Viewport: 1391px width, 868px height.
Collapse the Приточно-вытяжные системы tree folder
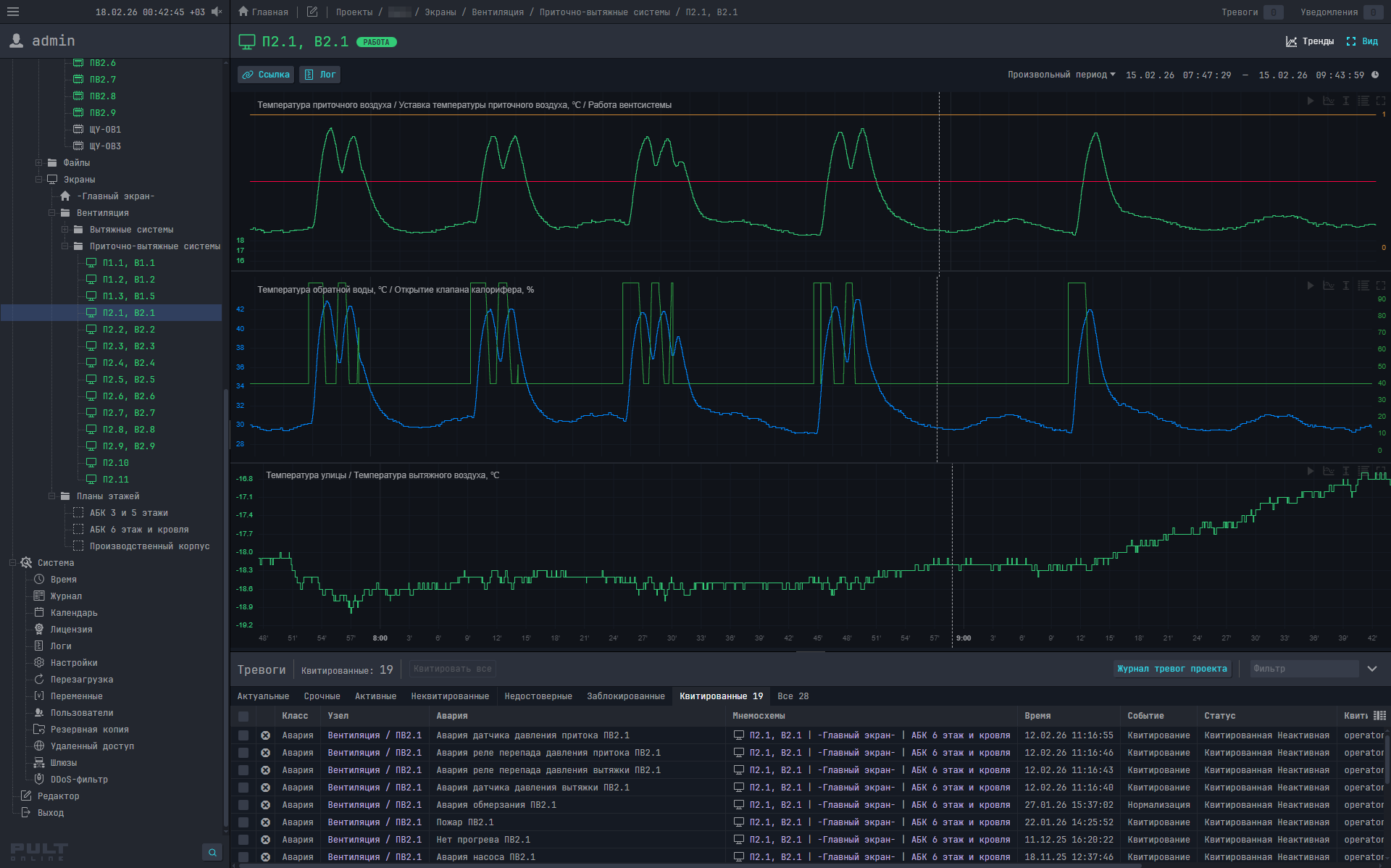pyautogui.click(x=65, y=246)
